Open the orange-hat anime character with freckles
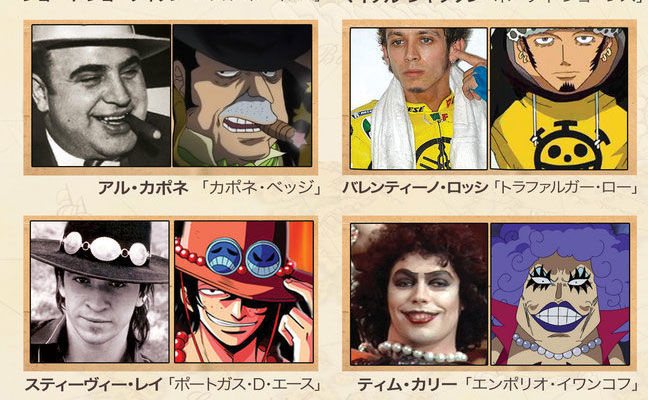Screen dimensions: 648x400 [x=244, y=292]
